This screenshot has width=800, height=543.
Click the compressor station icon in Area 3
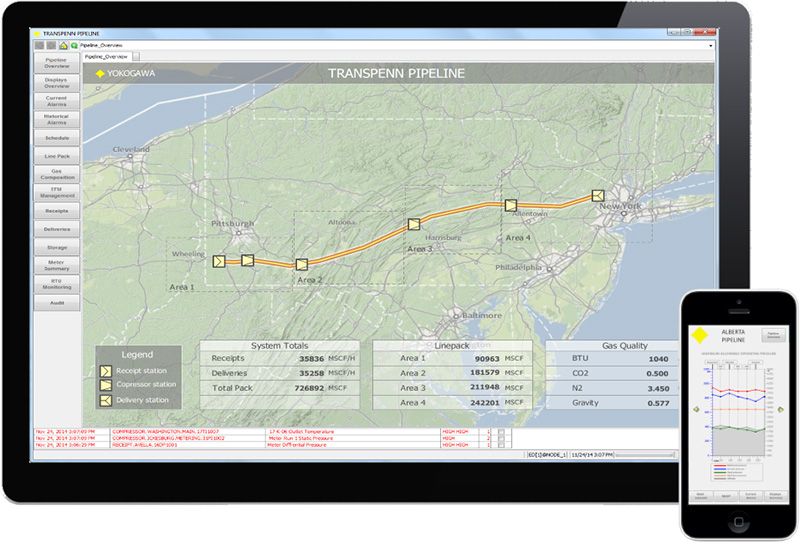tap(413, 226)
